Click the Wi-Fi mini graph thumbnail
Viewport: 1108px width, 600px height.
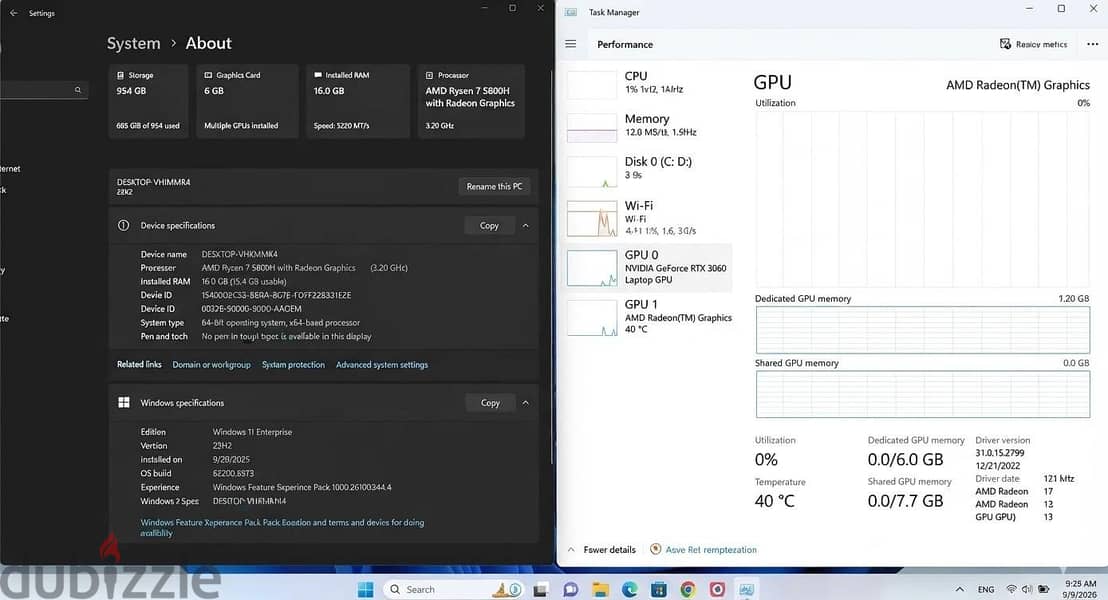[x=591, y=218]
